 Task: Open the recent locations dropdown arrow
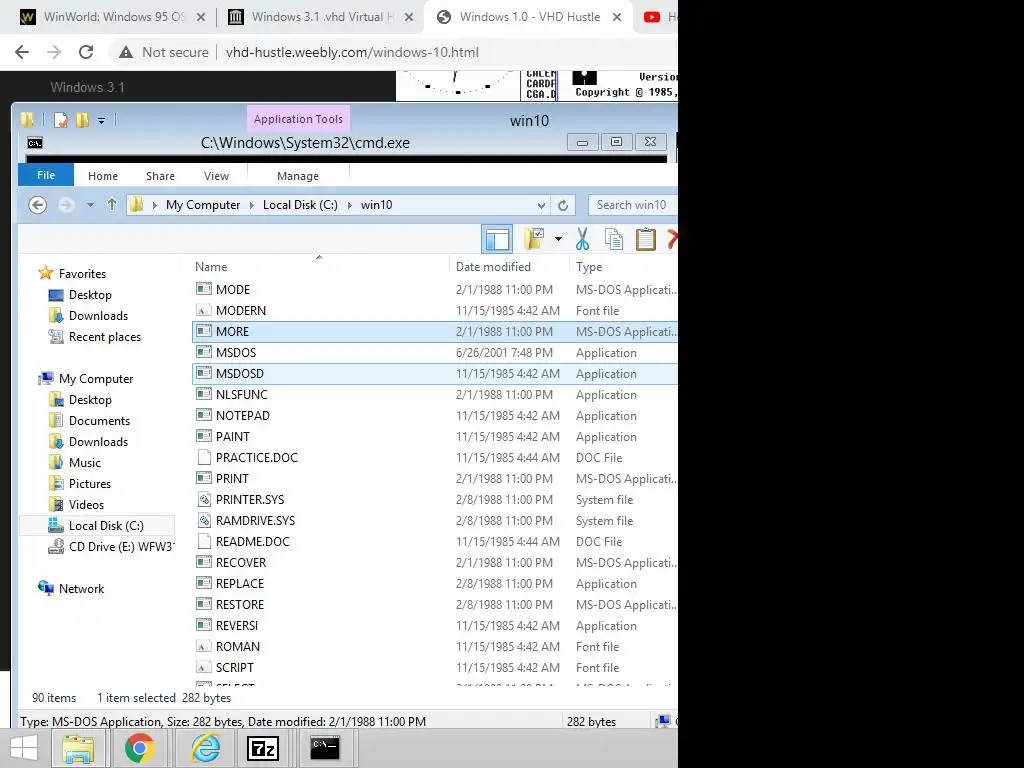point(90,205)
